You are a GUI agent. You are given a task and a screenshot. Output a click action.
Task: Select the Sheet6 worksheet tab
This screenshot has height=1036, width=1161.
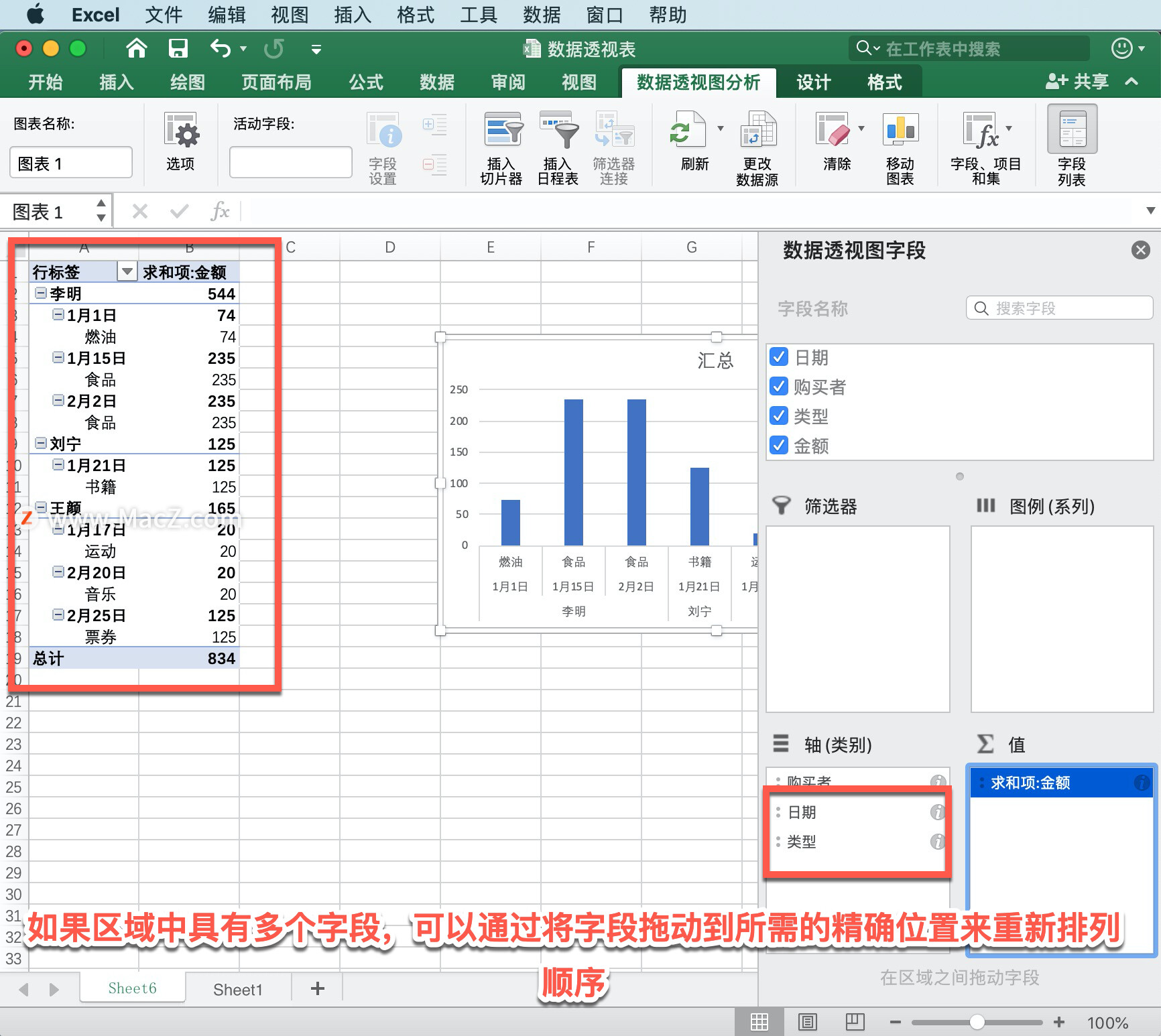tap(132, 988)
